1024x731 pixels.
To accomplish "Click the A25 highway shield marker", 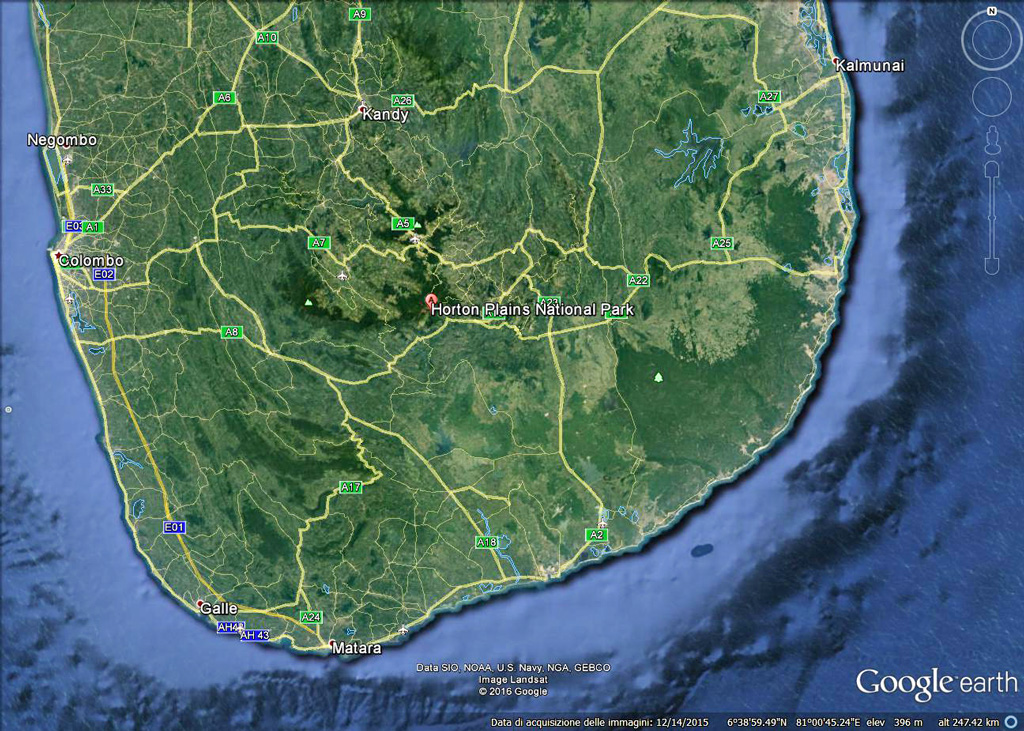I will click(722, 243).
